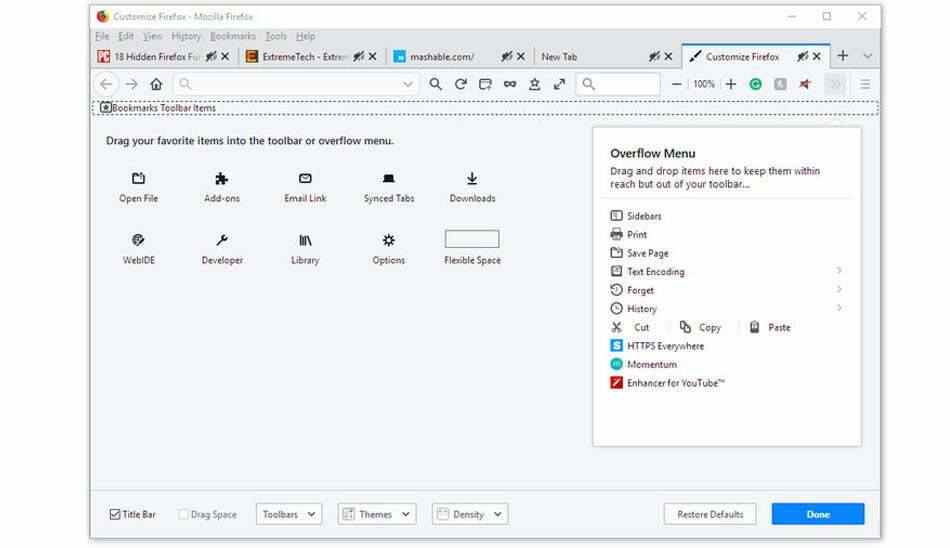Expand the Text Encoding submenu arrow

839,270
